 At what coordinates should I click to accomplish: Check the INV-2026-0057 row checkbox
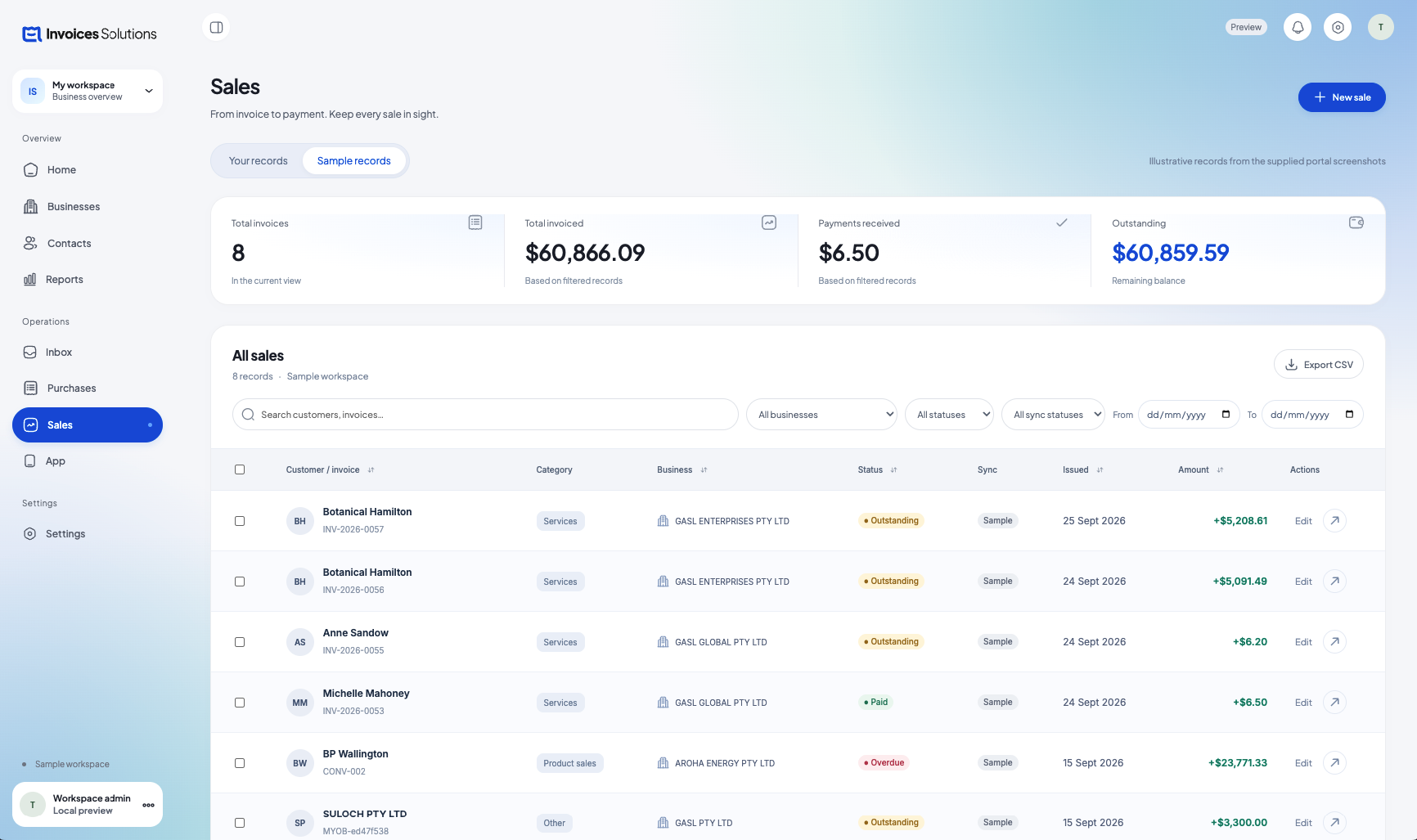[x=240, y=521]
